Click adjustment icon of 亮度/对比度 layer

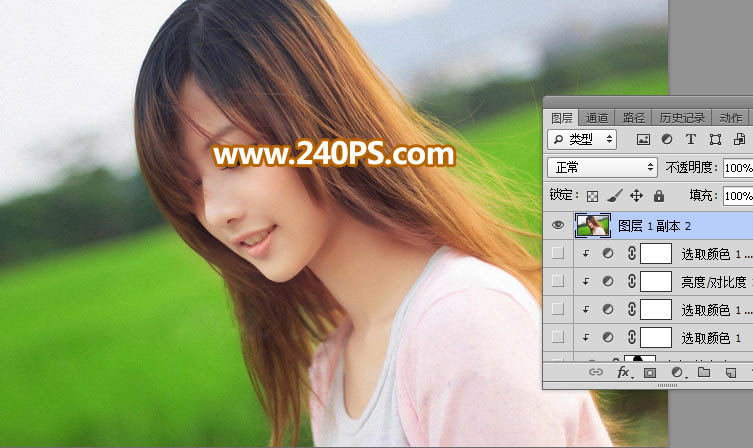(607, 281)
